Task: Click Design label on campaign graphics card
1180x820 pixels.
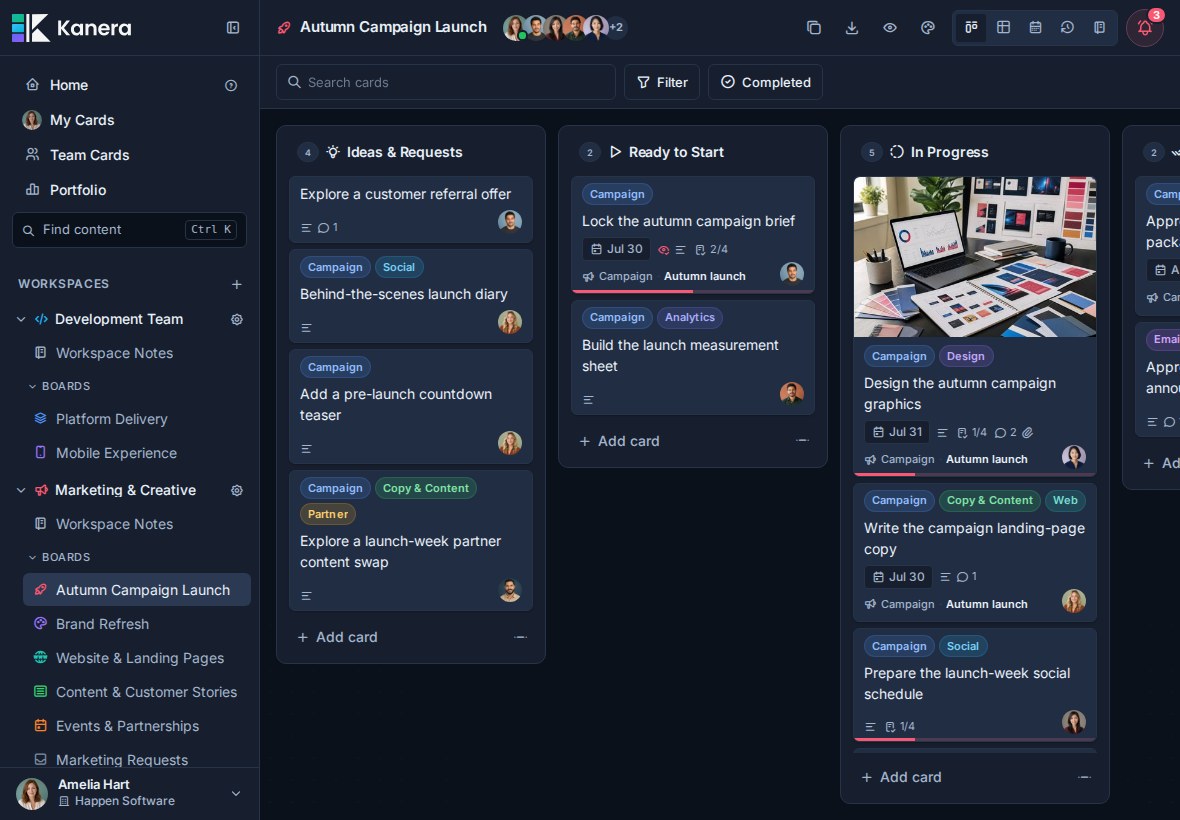Action: 966,356
